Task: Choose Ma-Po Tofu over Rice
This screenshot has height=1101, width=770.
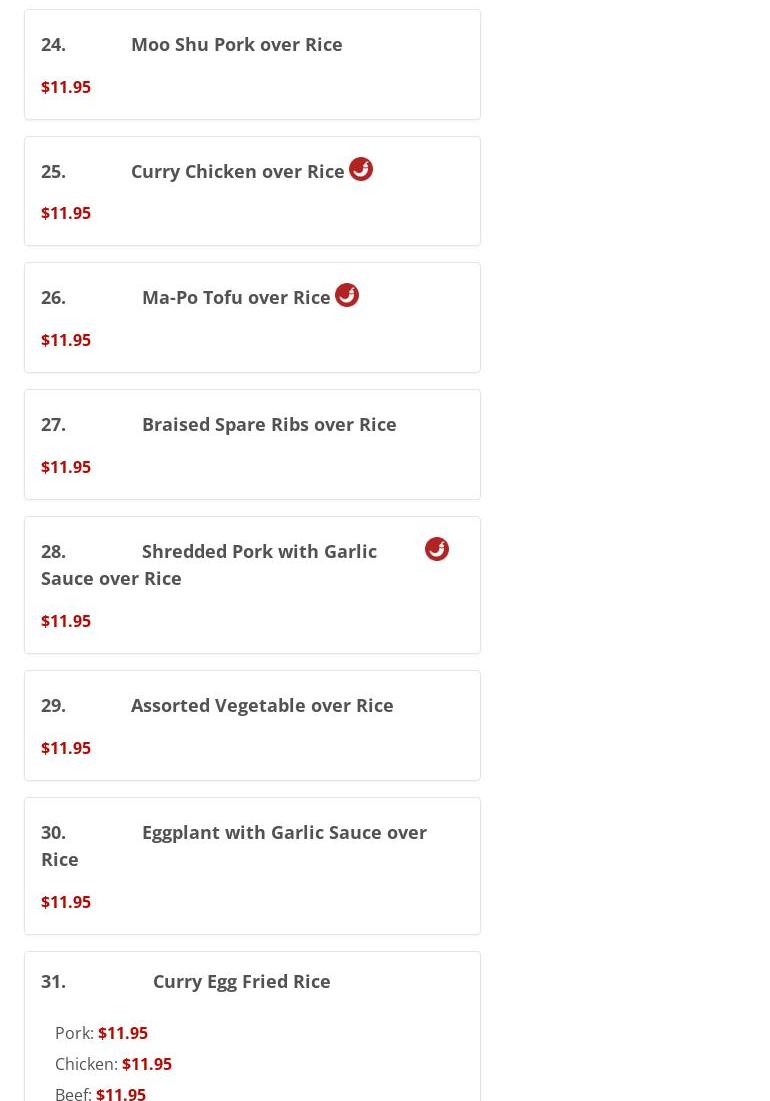Action: click(236, 297)
